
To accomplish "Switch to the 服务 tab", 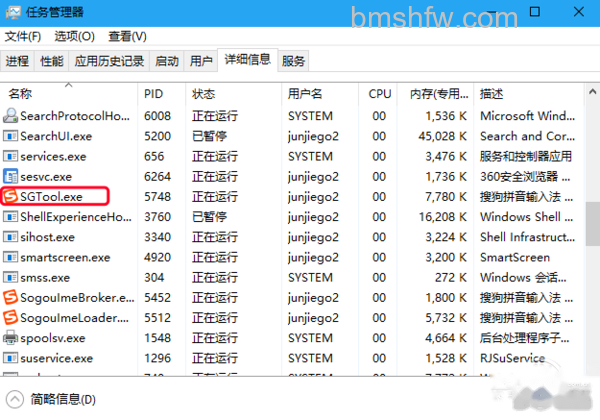I will click(293, 61).
